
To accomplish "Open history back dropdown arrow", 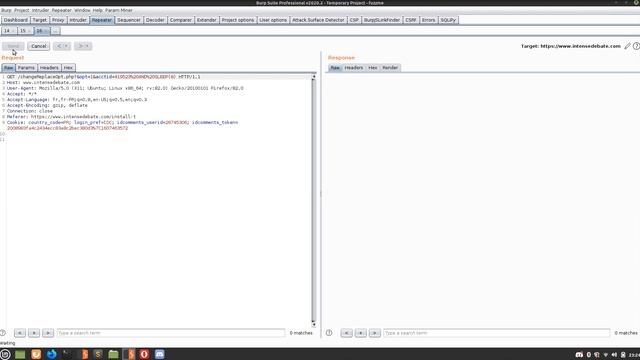I will click(x=66, y=46).
